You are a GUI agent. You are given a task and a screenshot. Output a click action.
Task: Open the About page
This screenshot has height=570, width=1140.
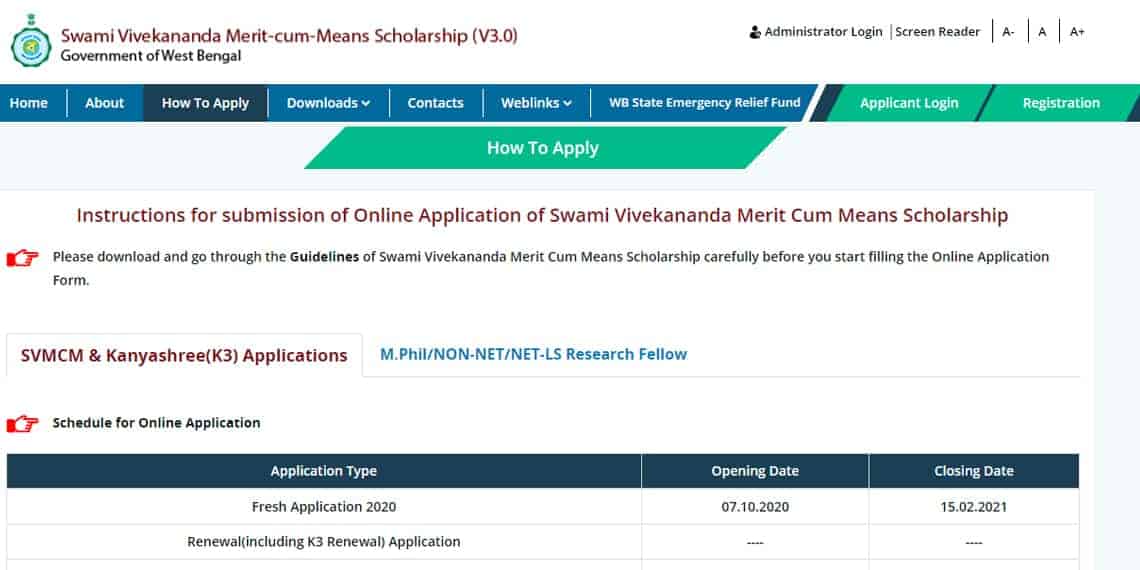(x=105, y=103)
